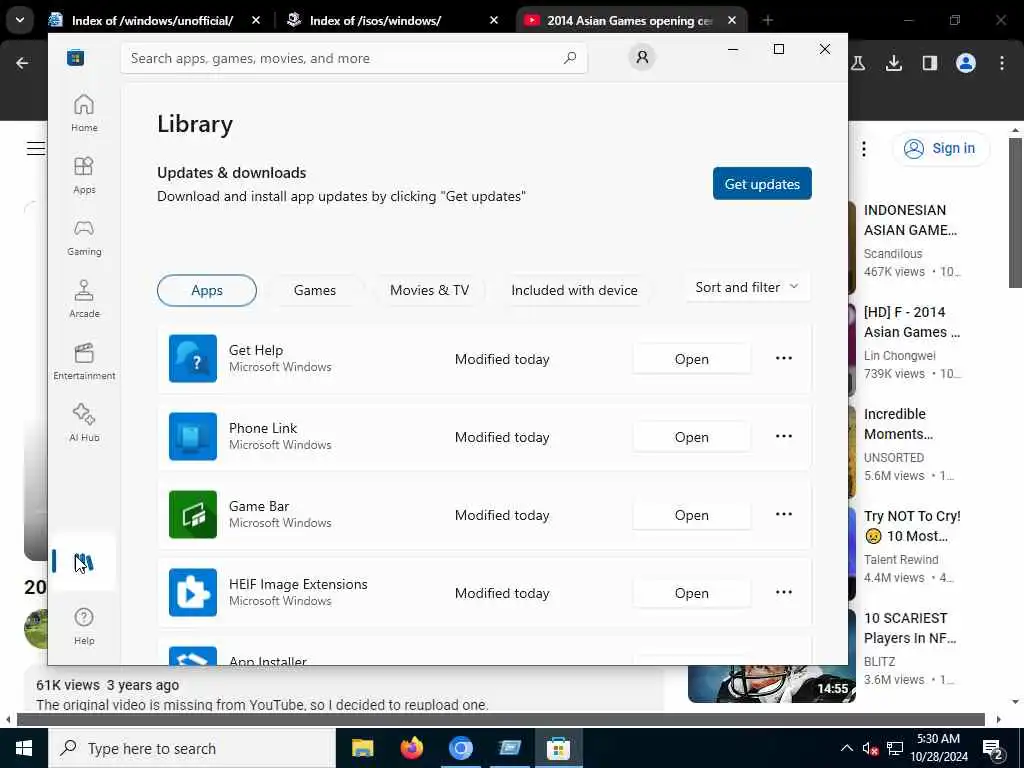Viewport: 1024px width, 768px height.
Task: Click the Game Bar app icon
Action: (x=193, y=515)
